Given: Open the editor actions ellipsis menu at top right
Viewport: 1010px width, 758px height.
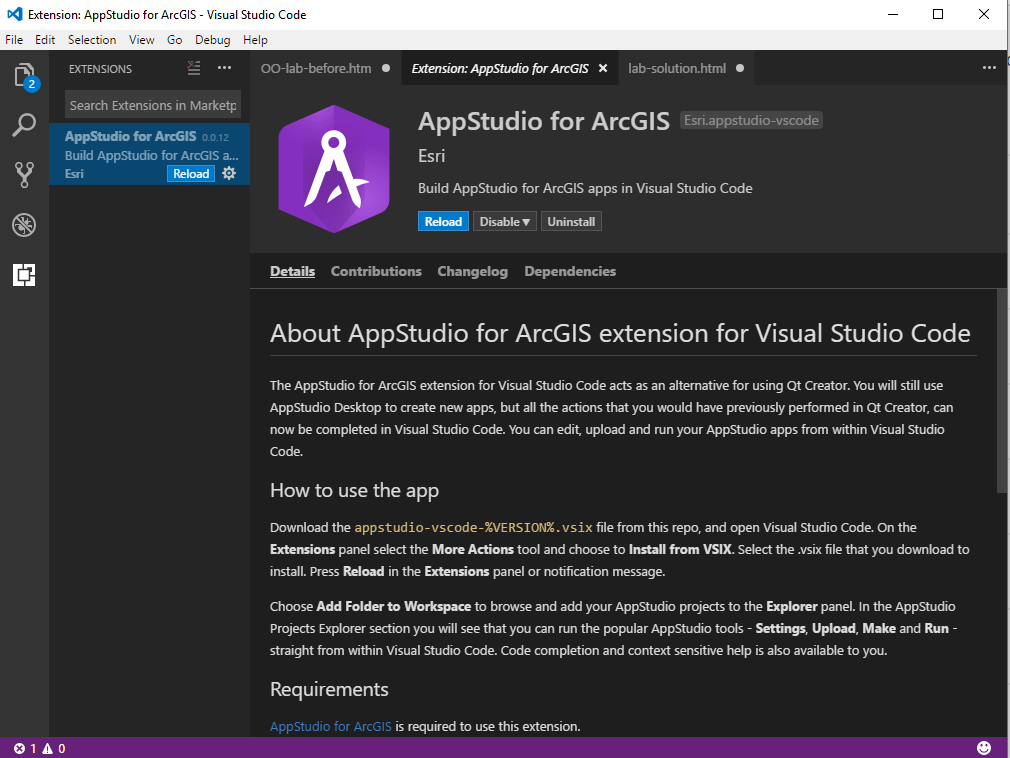Looking at the screenshot, I should 988,67.
